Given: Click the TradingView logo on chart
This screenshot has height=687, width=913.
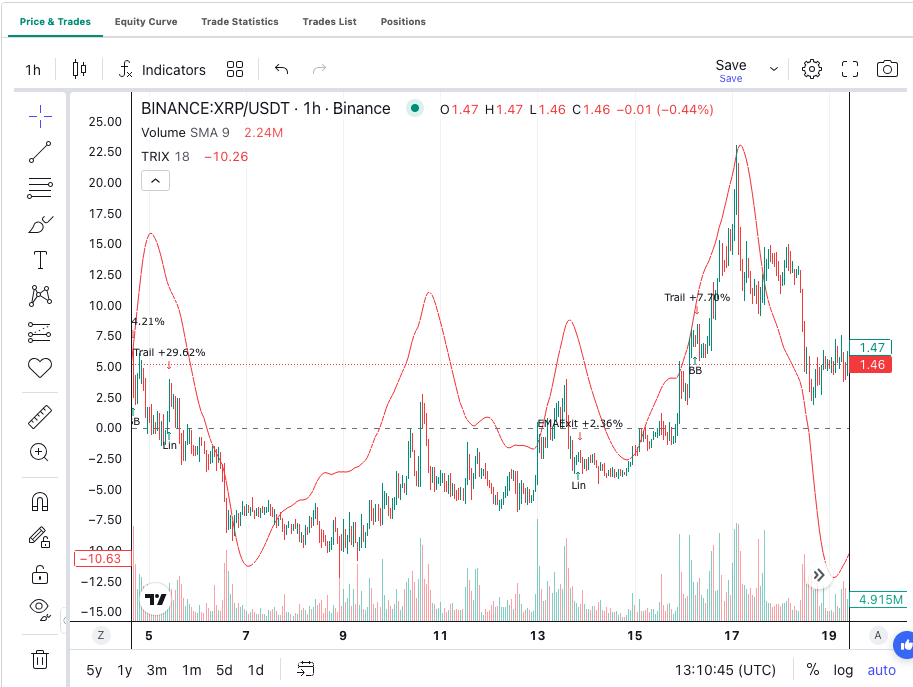Looking at the screenshot, I should (155, 599).
